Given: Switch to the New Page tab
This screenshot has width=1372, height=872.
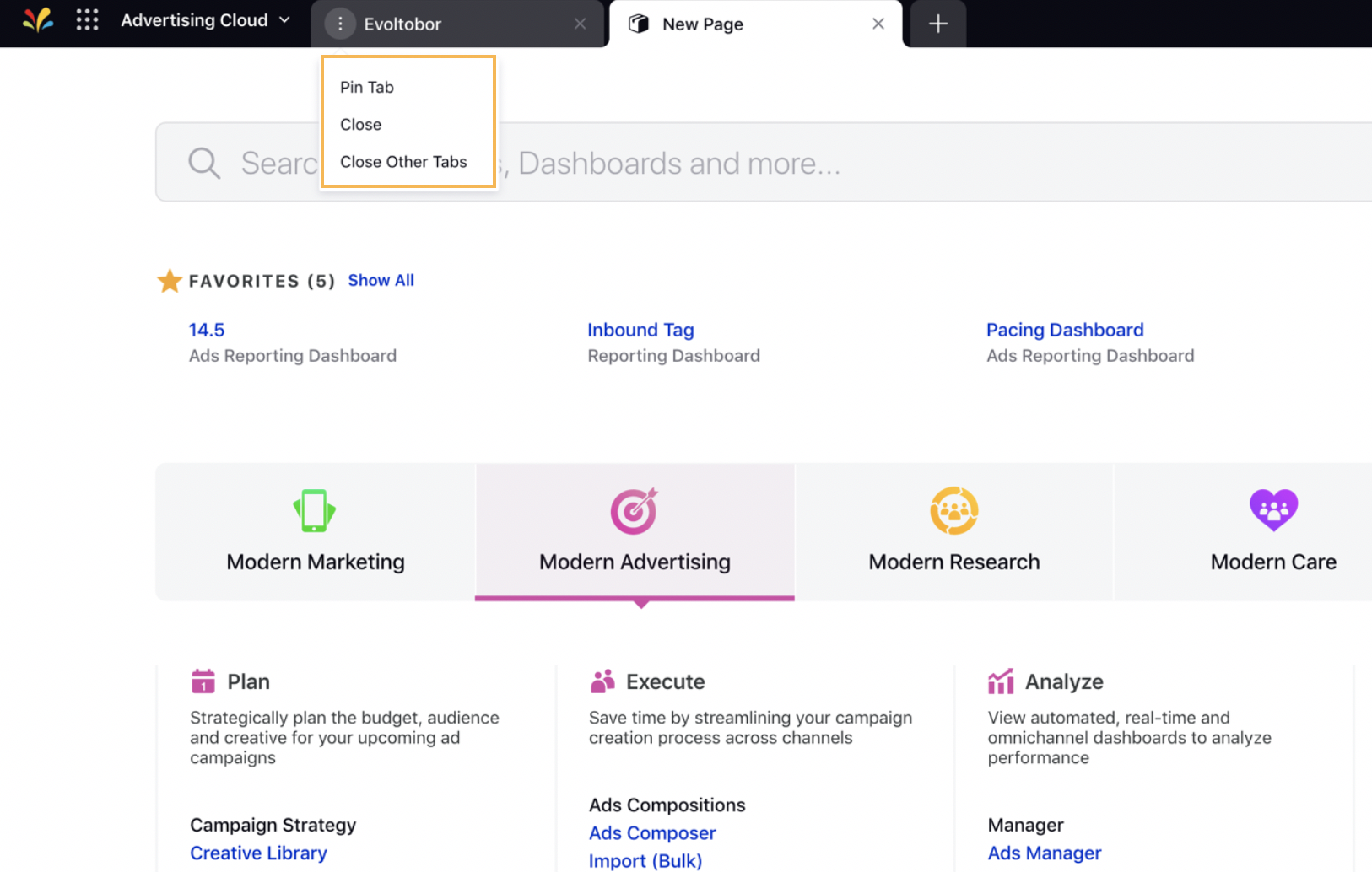Looking at the screenshot, I should pos(703,24).
